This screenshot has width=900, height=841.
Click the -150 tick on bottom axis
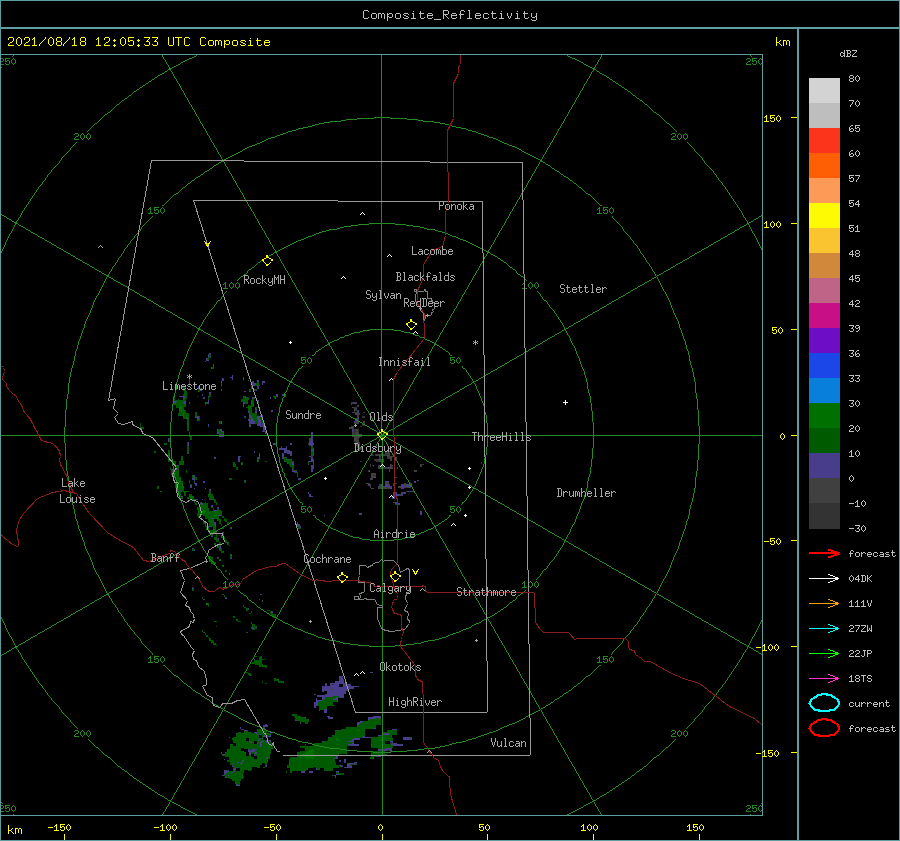click(59, 827)
